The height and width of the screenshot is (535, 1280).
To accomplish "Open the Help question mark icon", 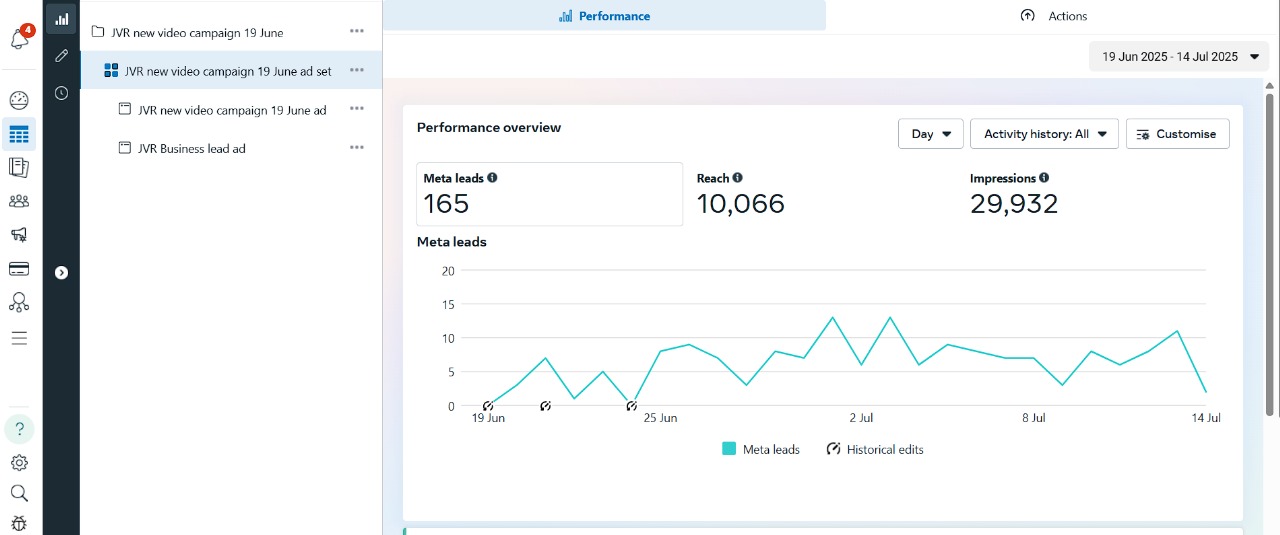I will click(x=19, y=429).
